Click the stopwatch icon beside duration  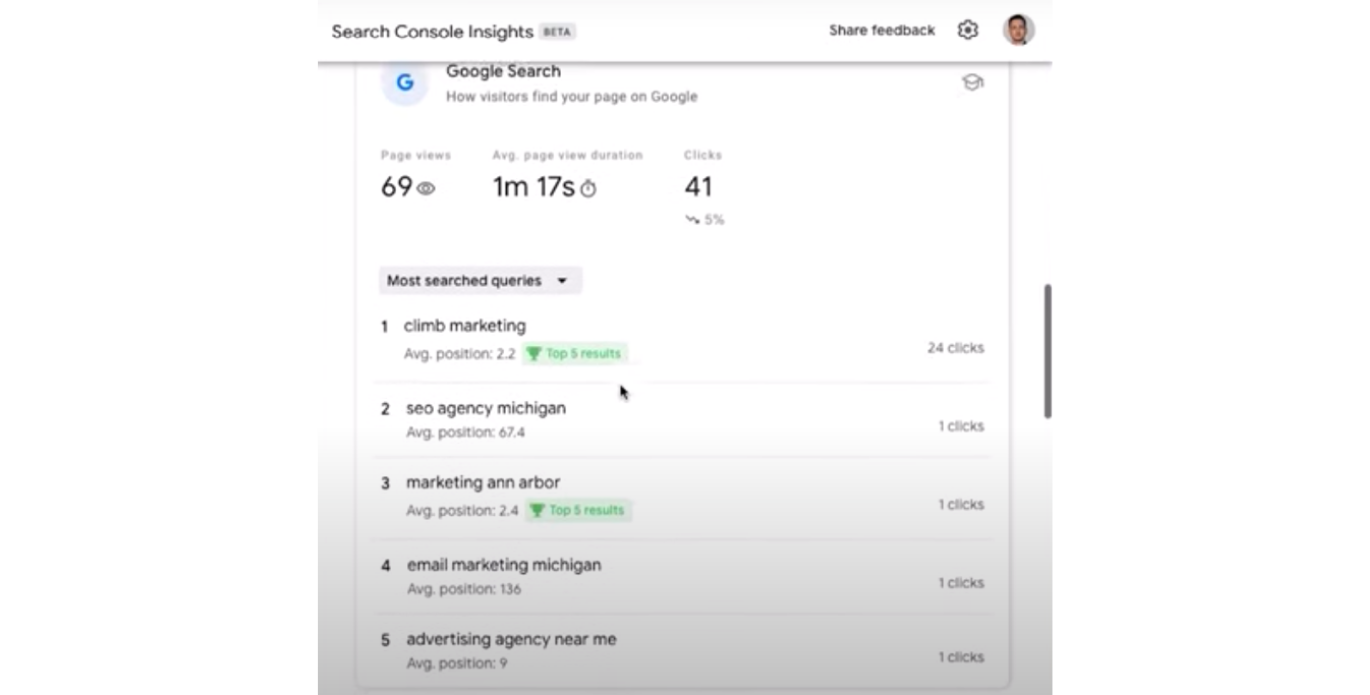click(x=588, y=188)
